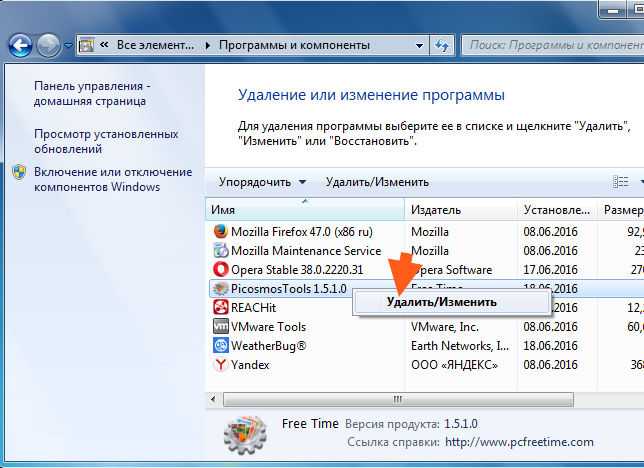The height and width of the screenshot is (468, 644).
Task: Click the search box for Programs and Components
Action: [x=553, y=45]
